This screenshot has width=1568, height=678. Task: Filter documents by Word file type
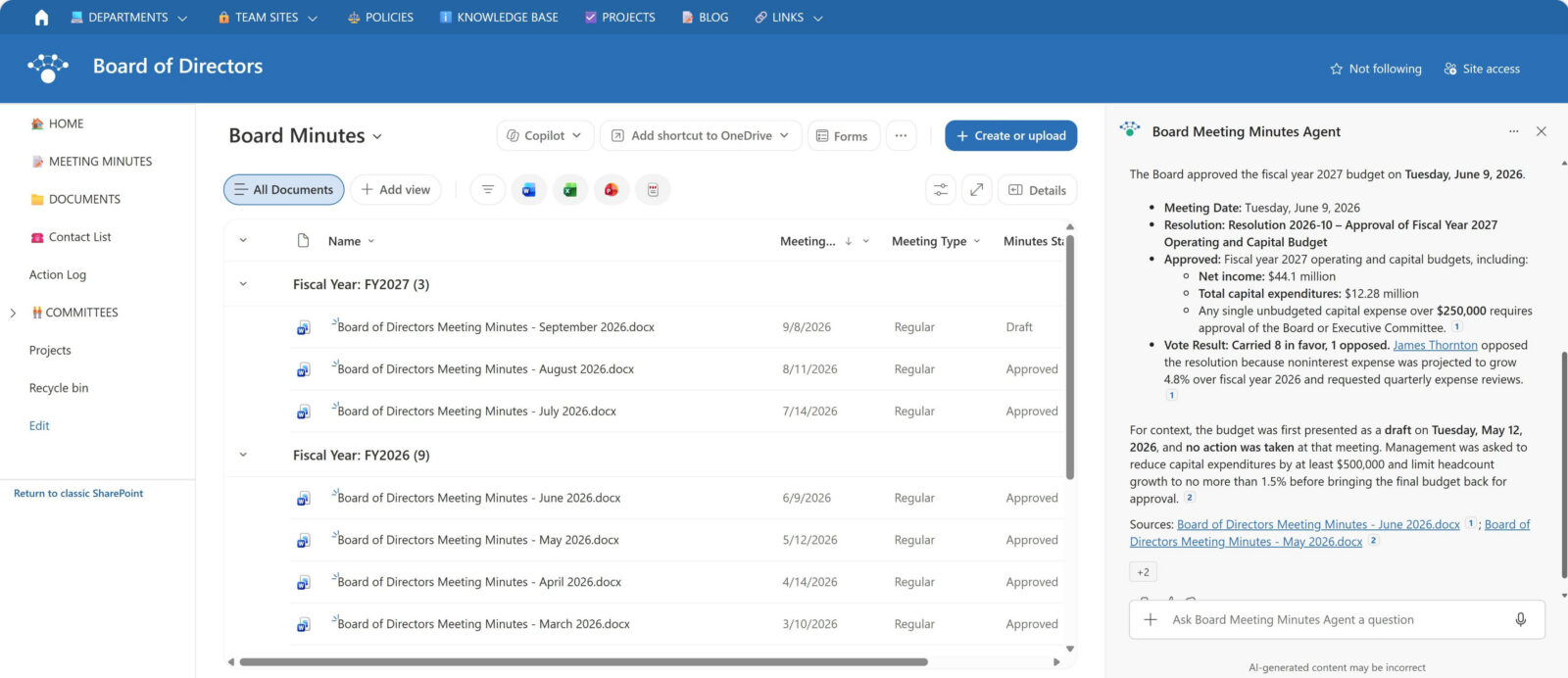click(x=529, y=190)
